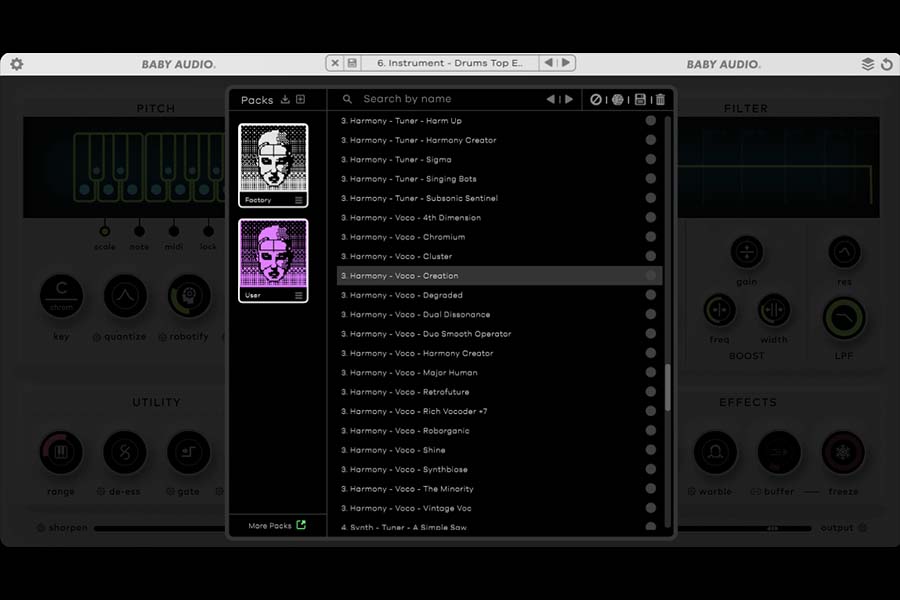Load preset Harmony - Voco - Retrofuture

tap(499, 392)
